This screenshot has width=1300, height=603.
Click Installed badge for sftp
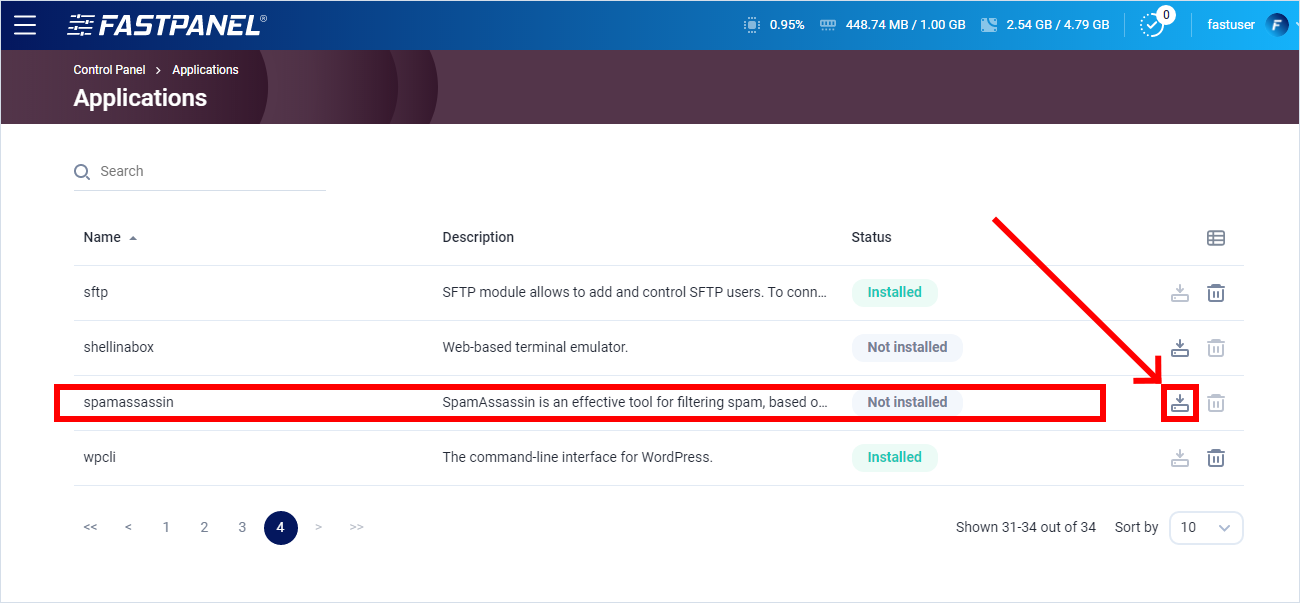coord(895,293)
